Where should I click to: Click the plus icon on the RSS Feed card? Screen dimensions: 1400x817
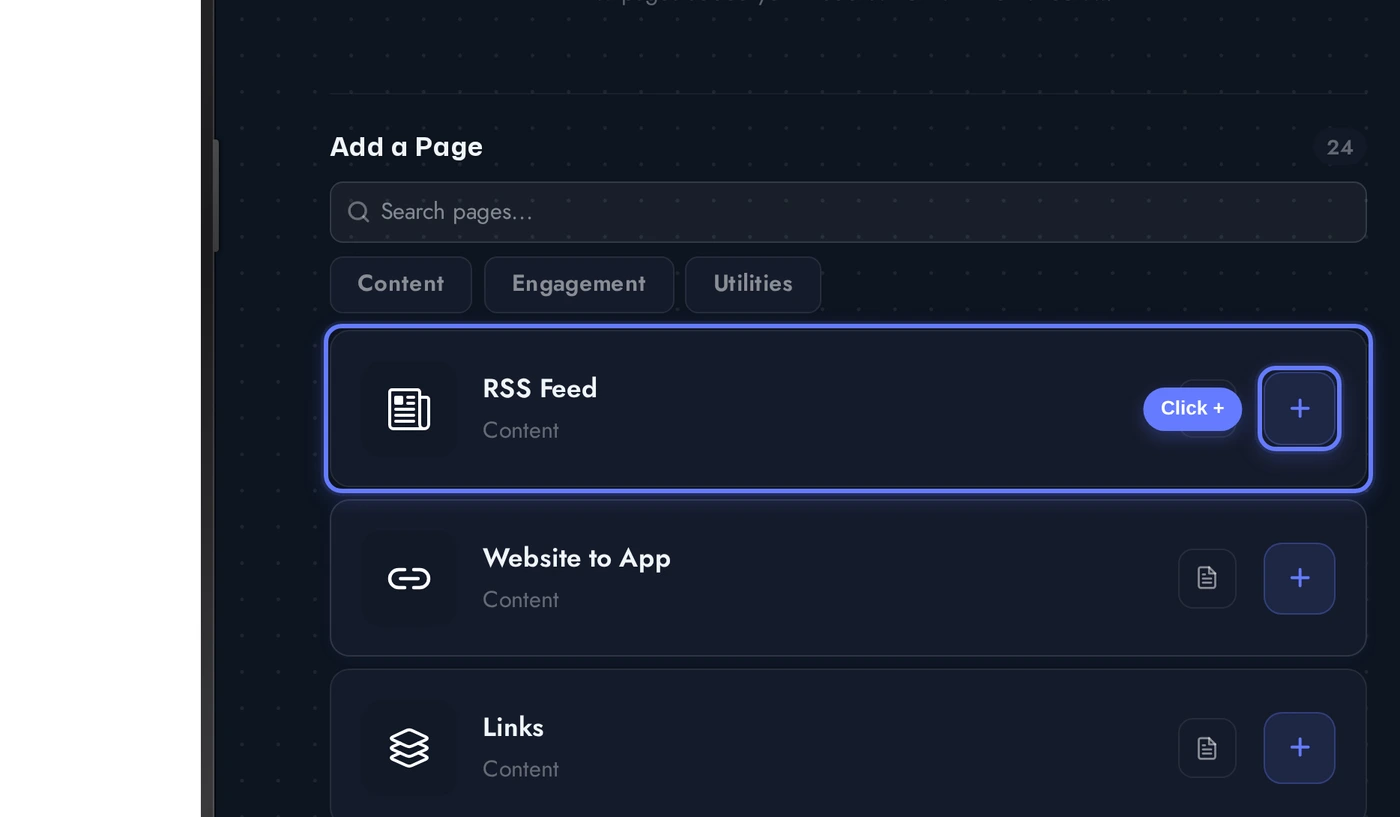tap(1299, 408)
